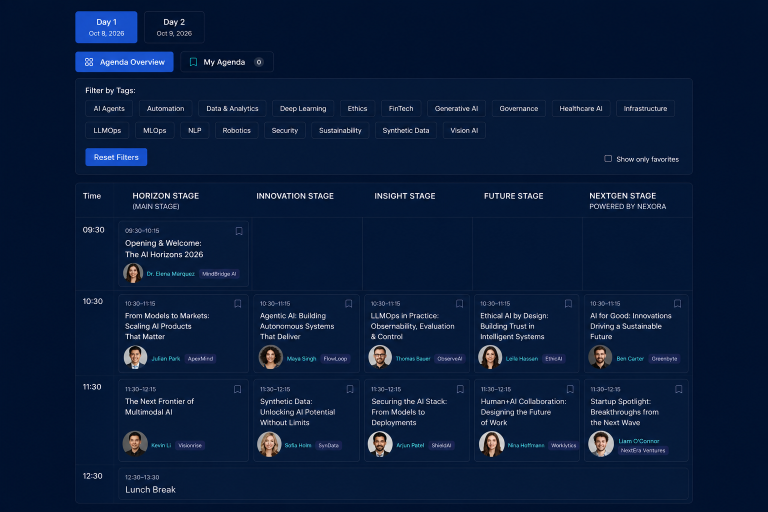The width and height of the screenshot is (768, 512).
Task: Open 'Startup Spotlight' session title
Action: coord(624,412)
